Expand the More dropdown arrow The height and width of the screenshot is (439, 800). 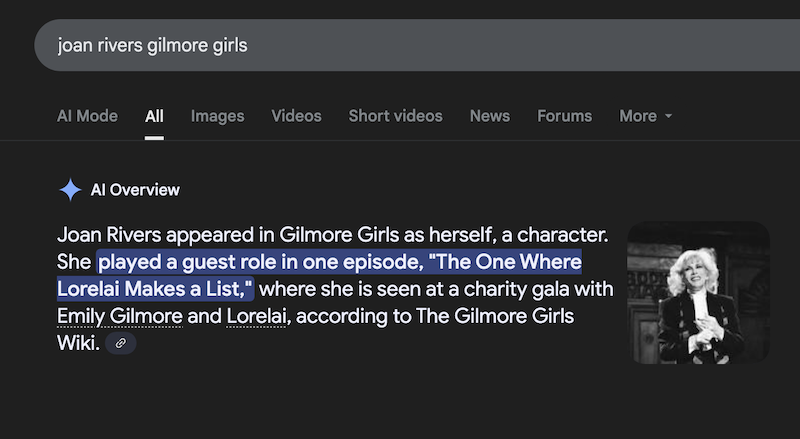tap(668, 116)
